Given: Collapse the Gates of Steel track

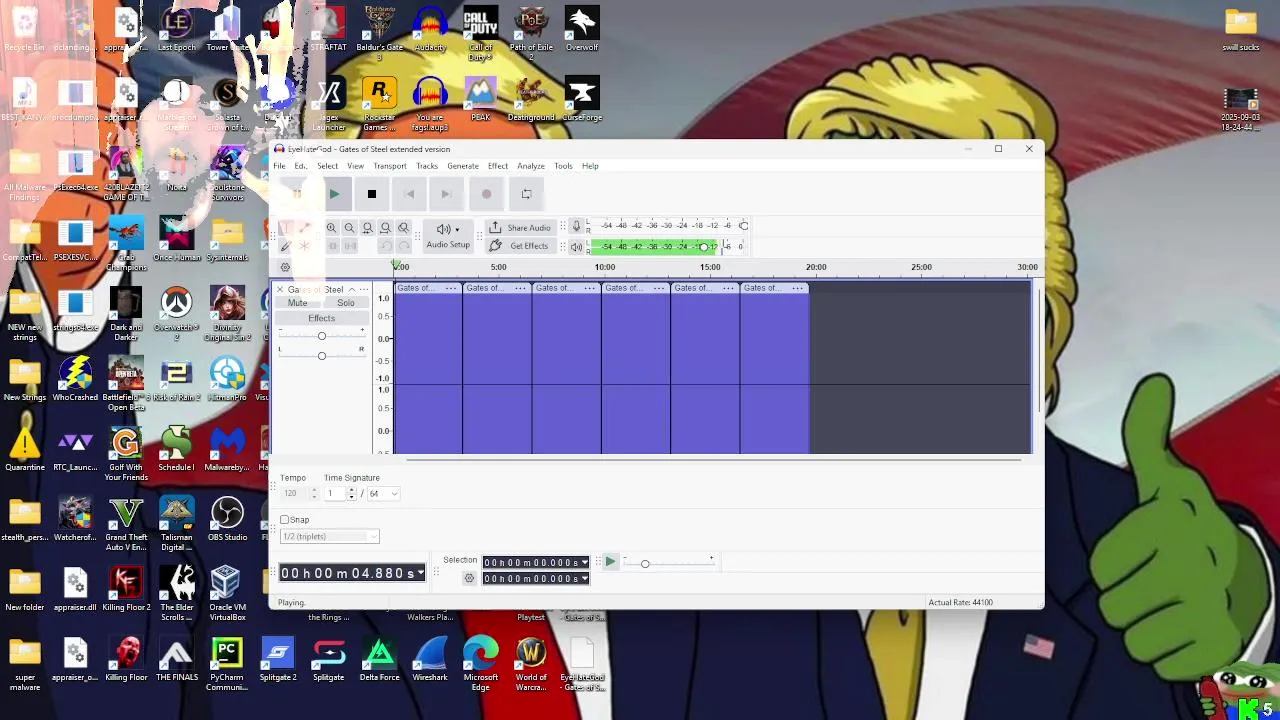Looking at the screenshot, I should [351, 289].
